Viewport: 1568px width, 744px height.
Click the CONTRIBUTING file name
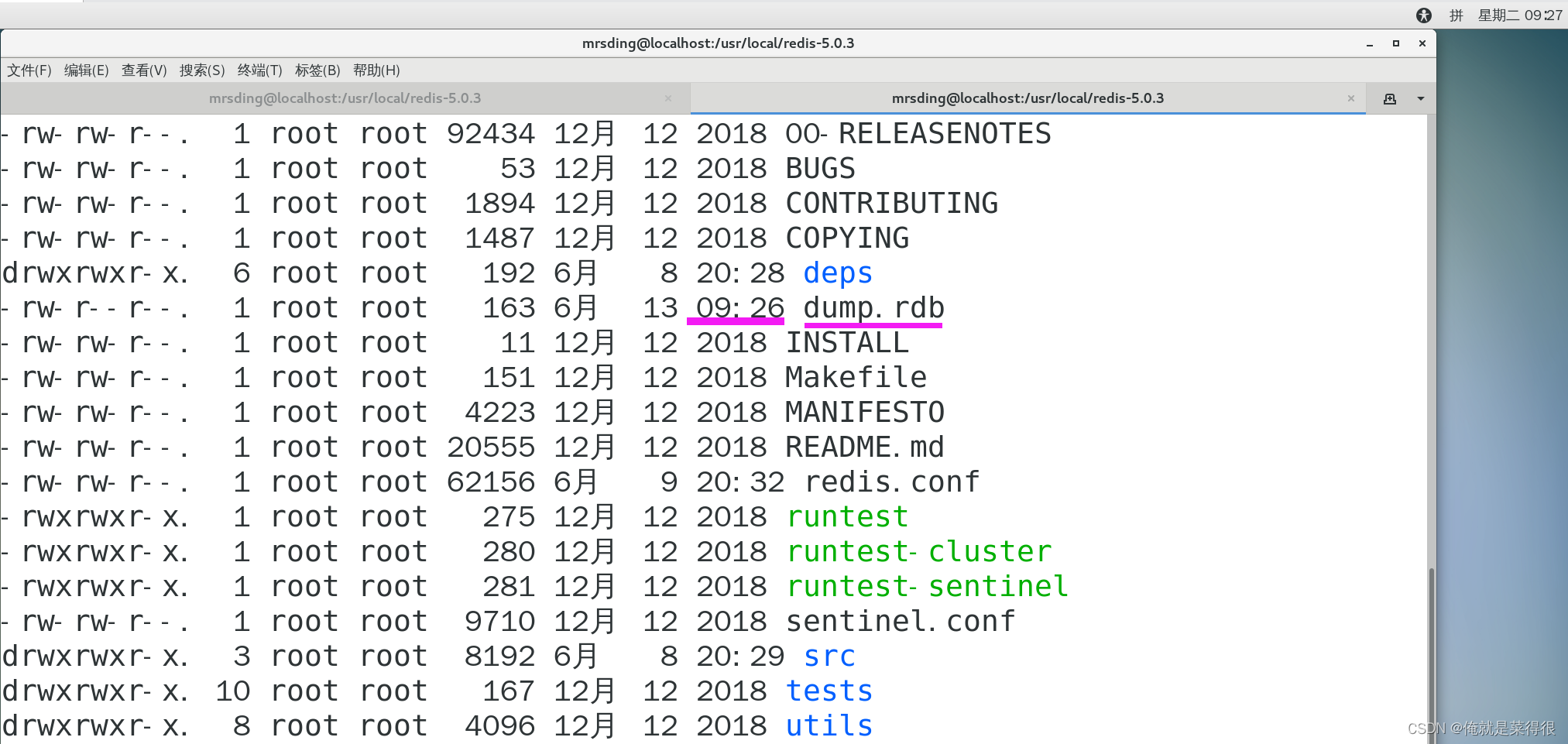coord(892,204)
